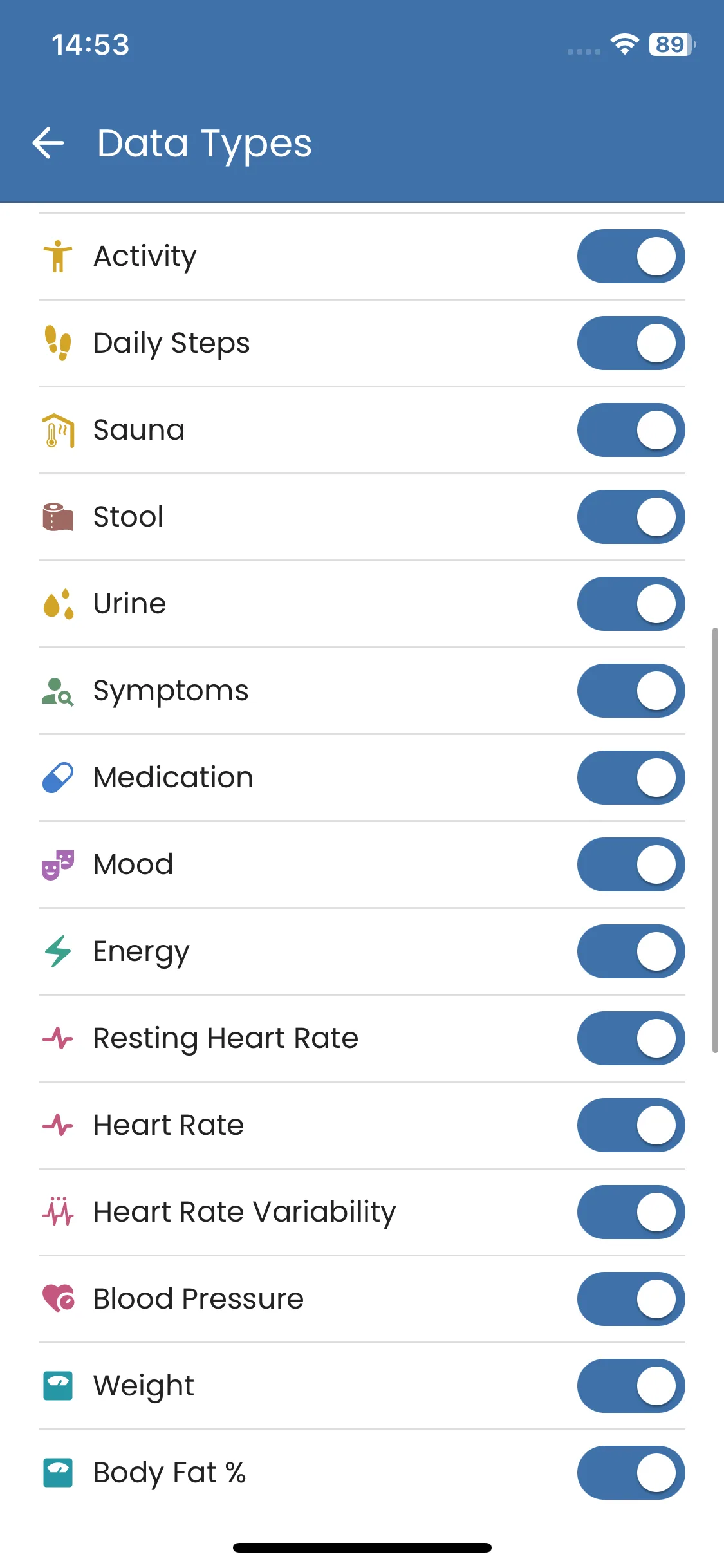Tap the Data Types page title

(x=204, y=143)
